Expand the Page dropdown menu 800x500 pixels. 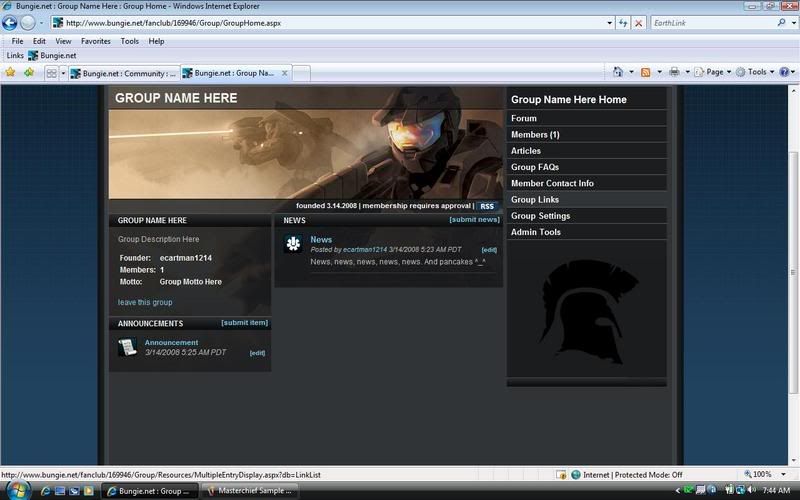click(x=714, y=72)
